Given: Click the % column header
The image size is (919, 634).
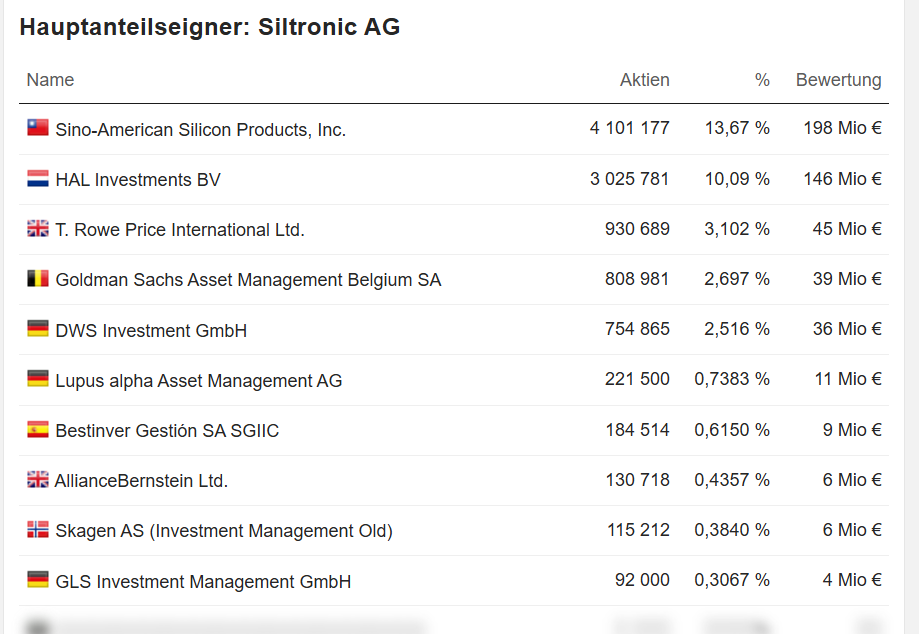Looking at the screenshot, I should (762, 80).
